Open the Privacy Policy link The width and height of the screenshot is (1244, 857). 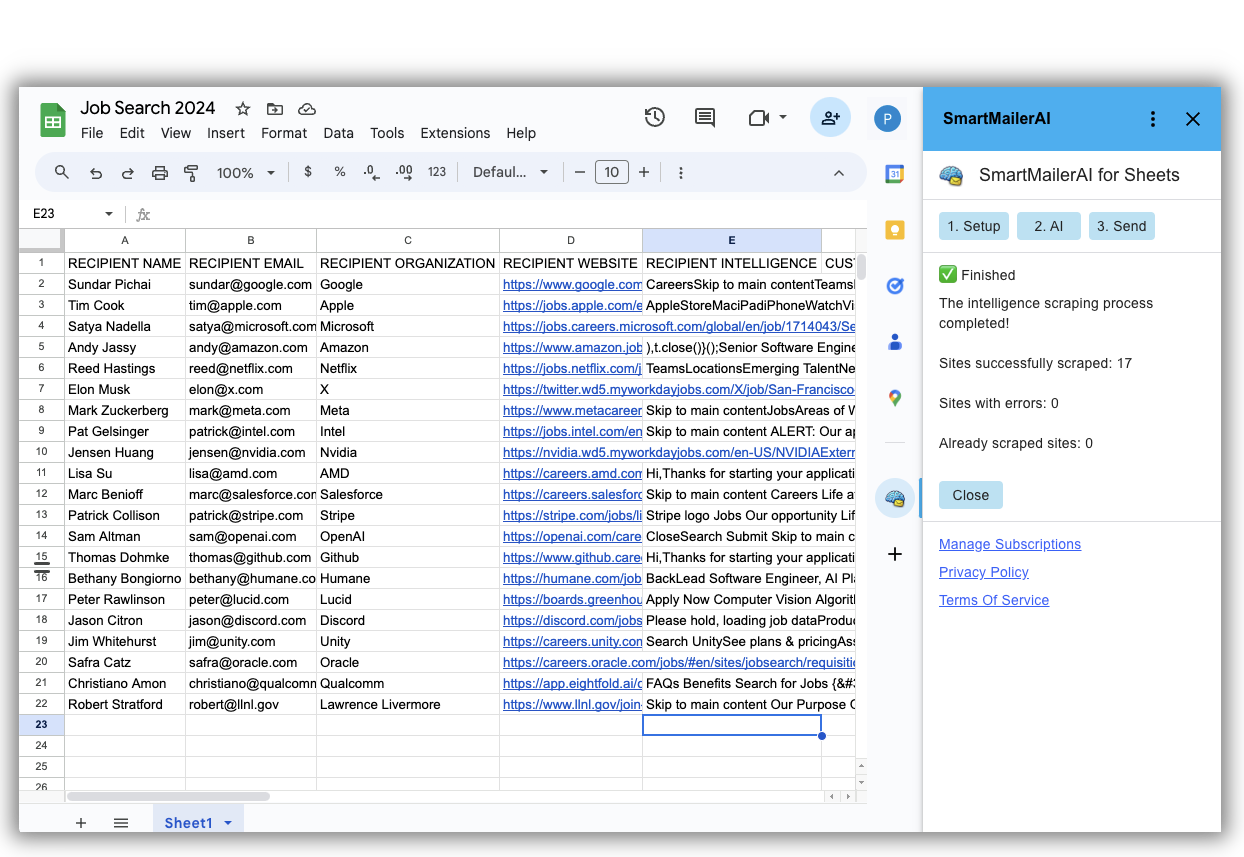click(x=983, y=572)
